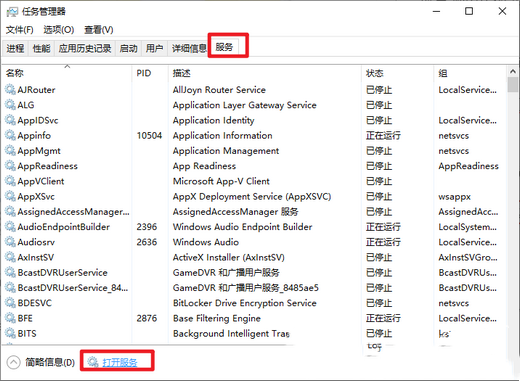
Task: Select the AppMgmt gear icon
Action: [10, 151]
